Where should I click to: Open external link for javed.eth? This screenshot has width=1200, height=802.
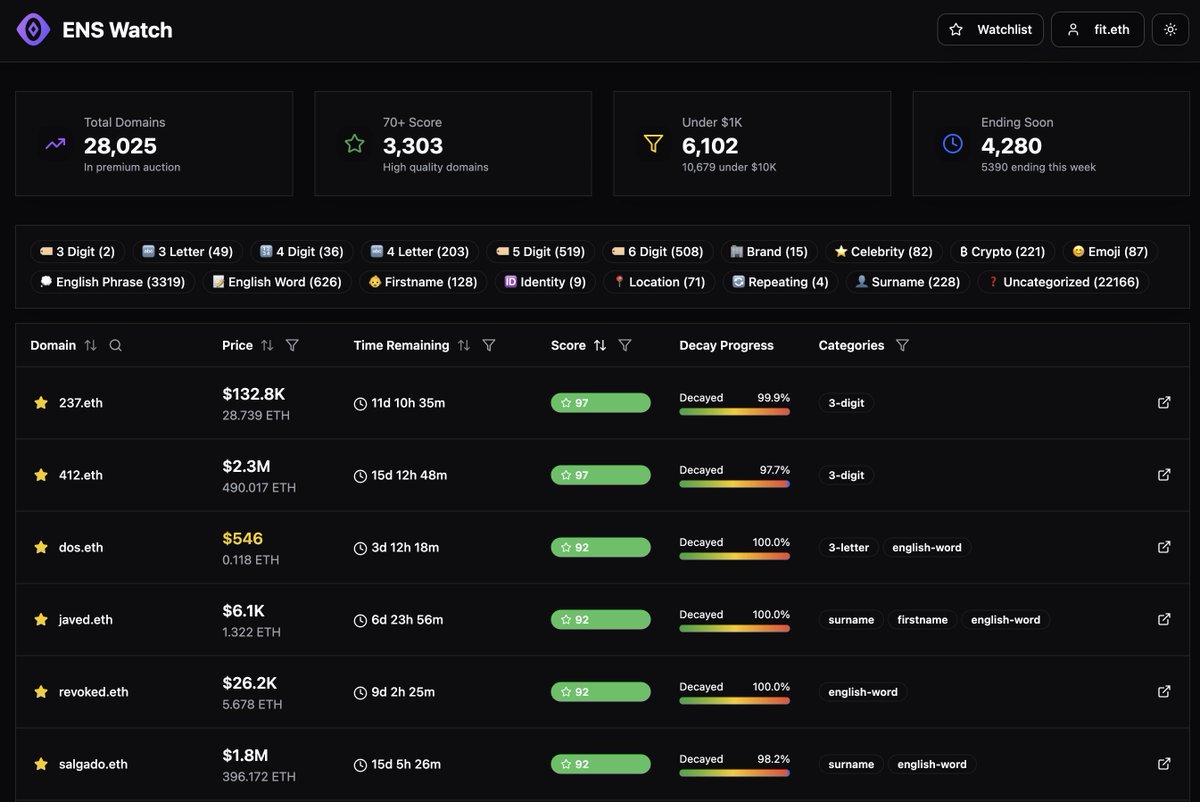[x=1164, y=620]
